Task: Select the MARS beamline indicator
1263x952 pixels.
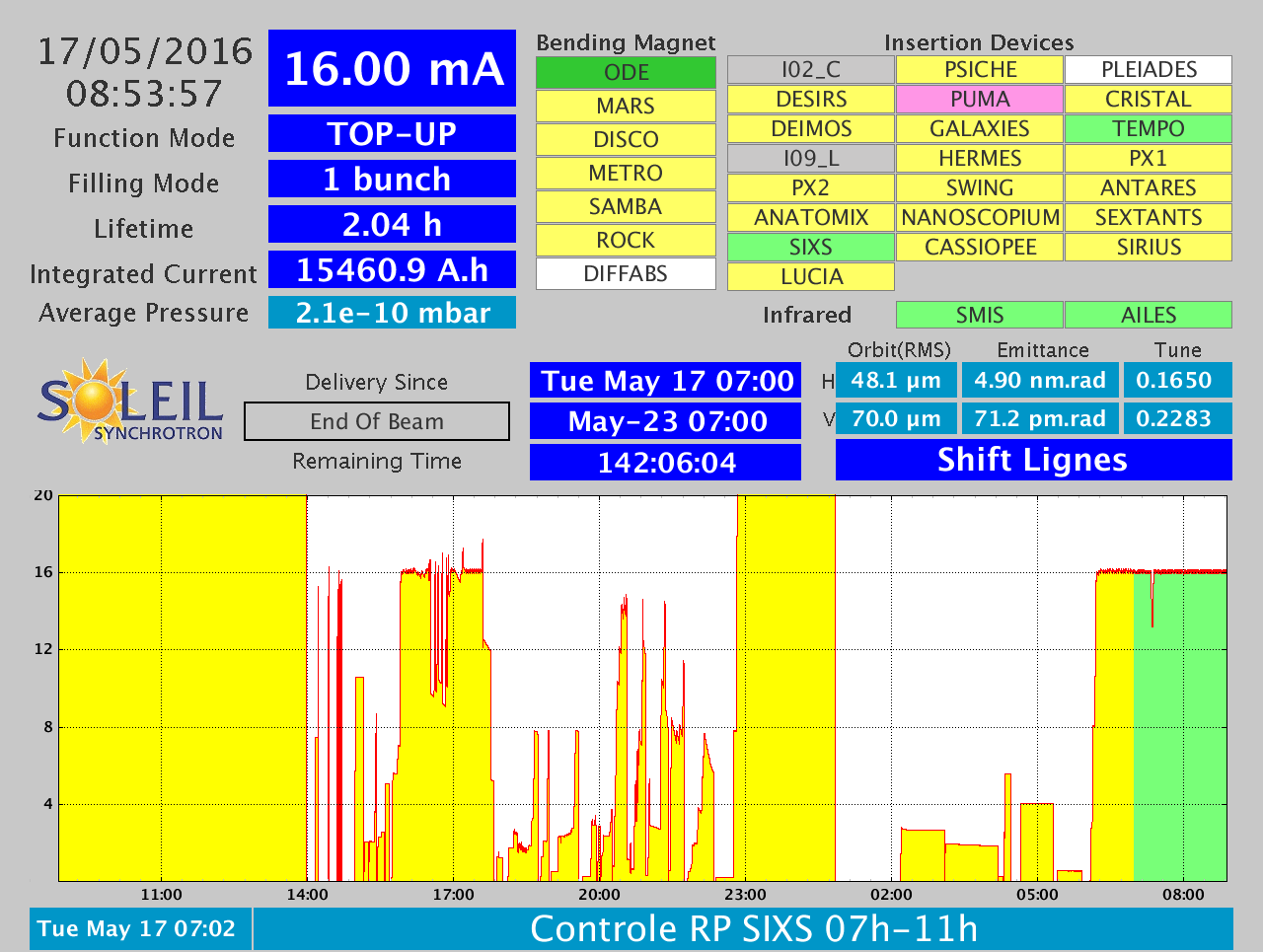Action: (626, 107)
